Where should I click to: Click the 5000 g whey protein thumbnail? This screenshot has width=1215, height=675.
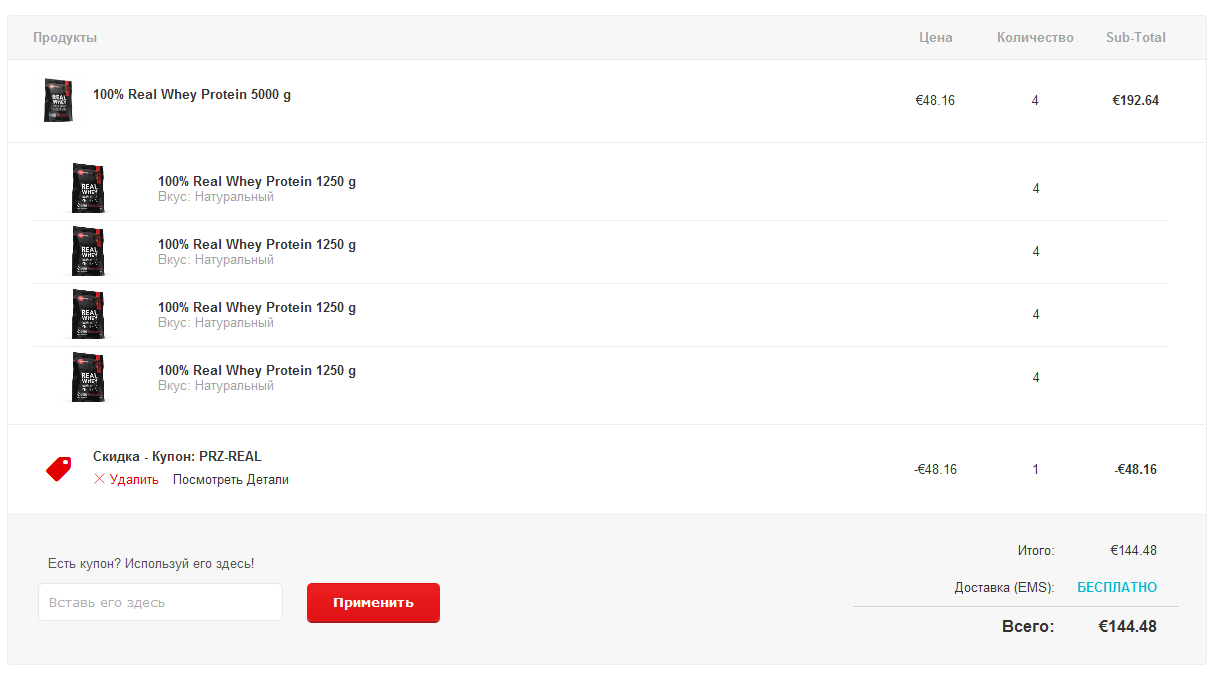tap(58, 100)
